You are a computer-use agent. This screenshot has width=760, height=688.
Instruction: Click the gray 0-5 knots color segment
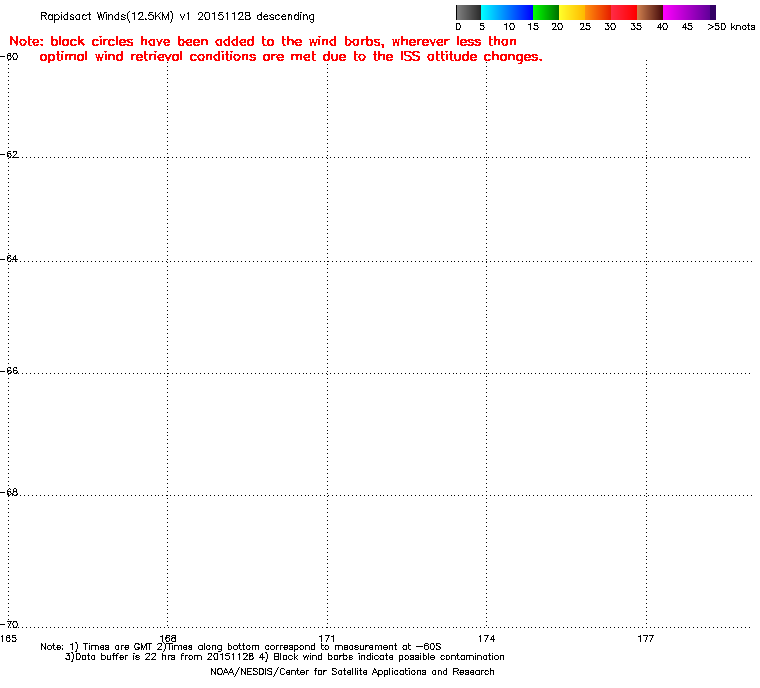[468, 12]
